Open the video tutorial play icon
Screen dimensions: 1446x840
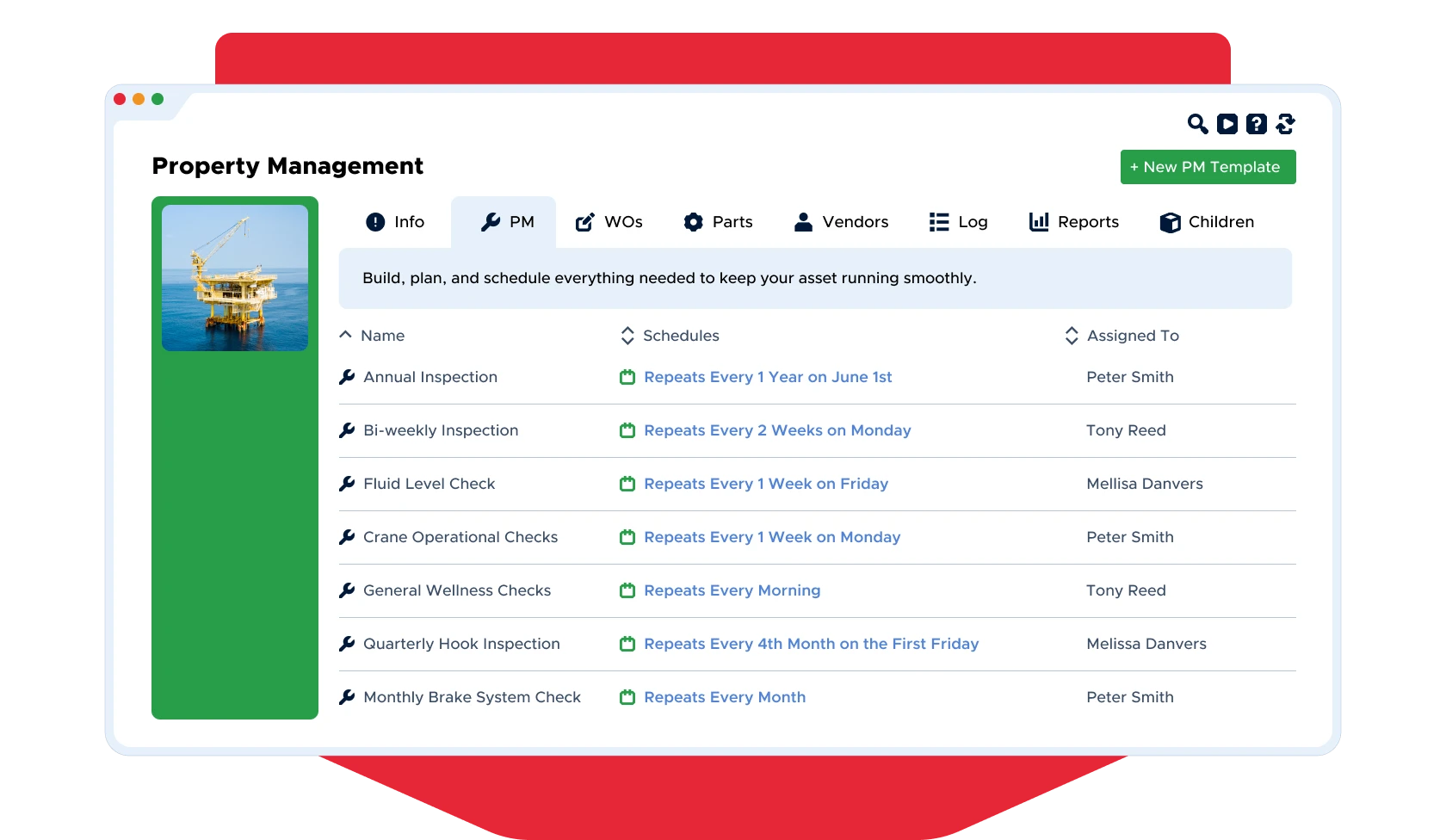[x=1227, y=124]
